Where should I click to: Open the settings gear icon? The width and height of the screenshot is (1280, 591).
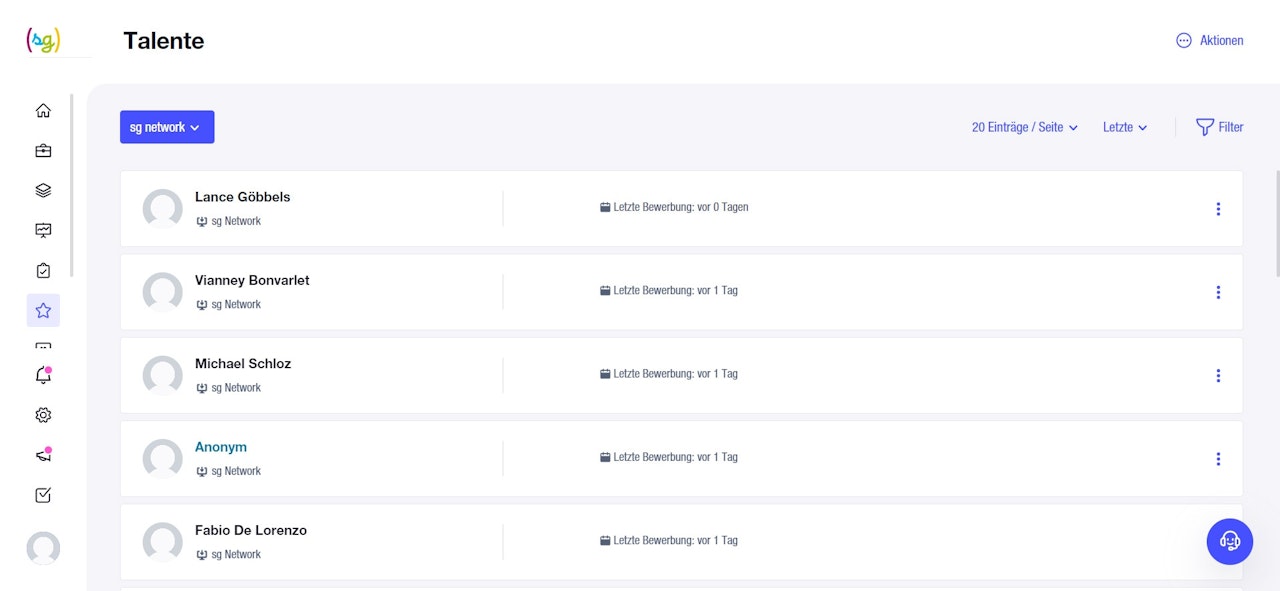pos(43,415)
